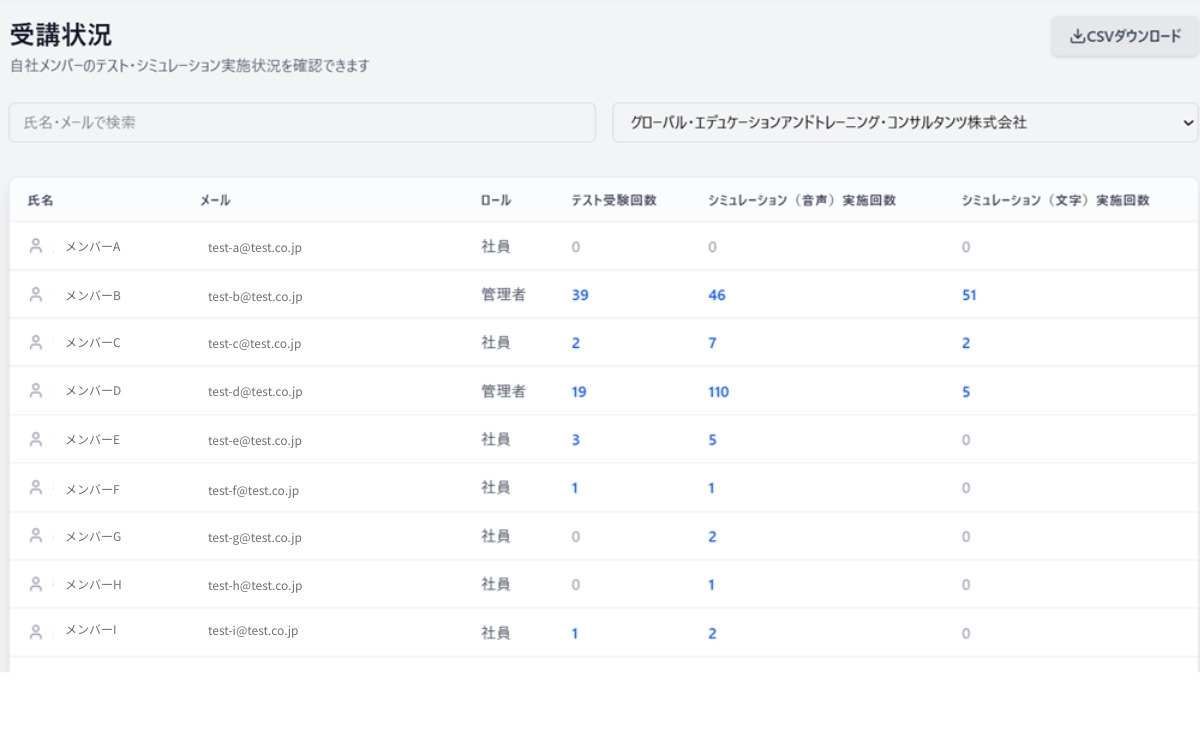The width and height of the screenshot is (1200, 735).
Task: Open メンバーE's voice simulation count 5
Action: pyautogui.click(x=712, y=440)
